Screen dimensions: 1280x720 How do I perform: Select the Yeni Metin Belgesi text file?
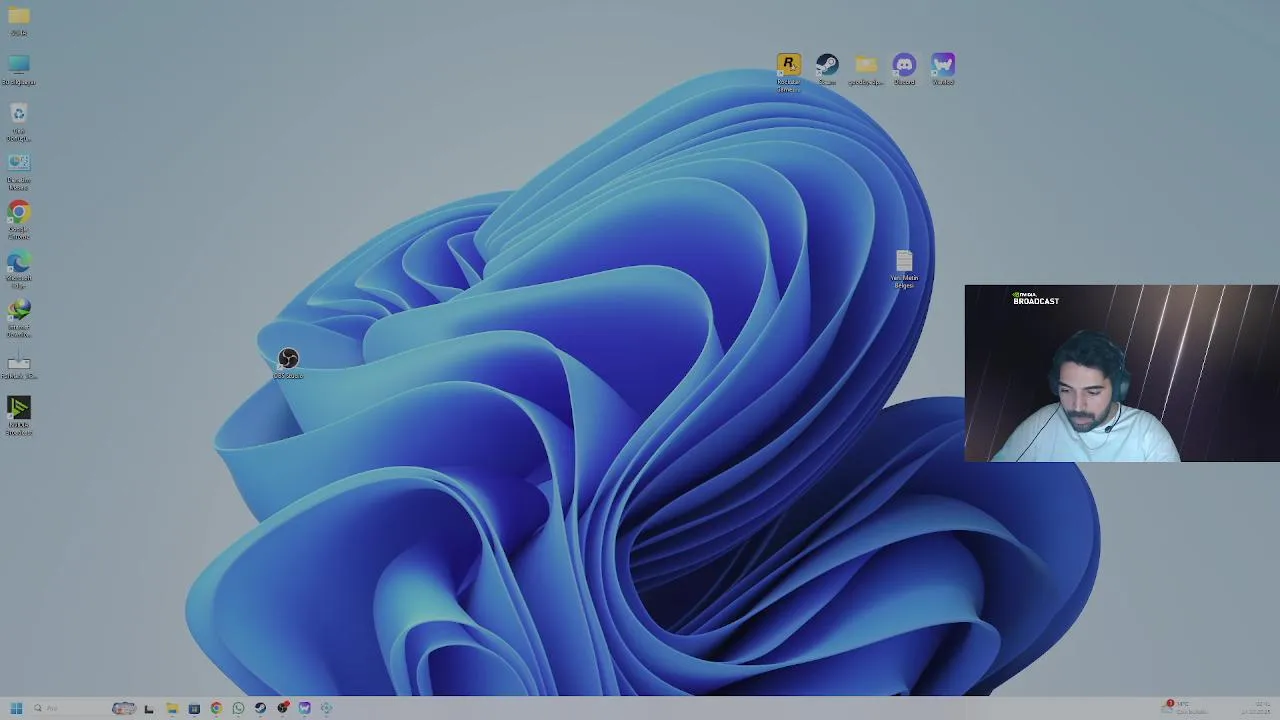[904, 268]
